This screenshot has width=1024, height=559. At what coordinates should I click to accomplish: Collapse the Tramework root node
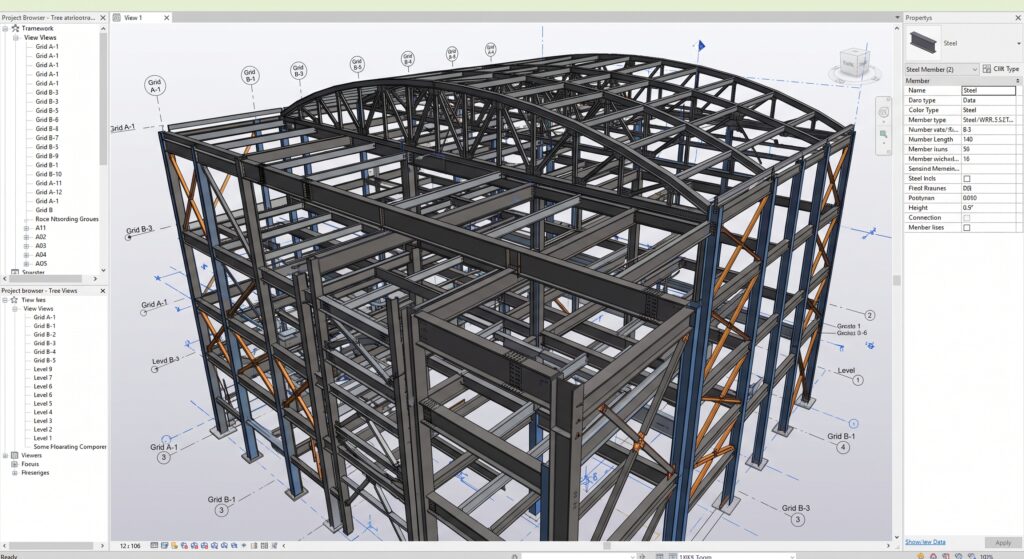pyautogui.click(x=5, y=29)
